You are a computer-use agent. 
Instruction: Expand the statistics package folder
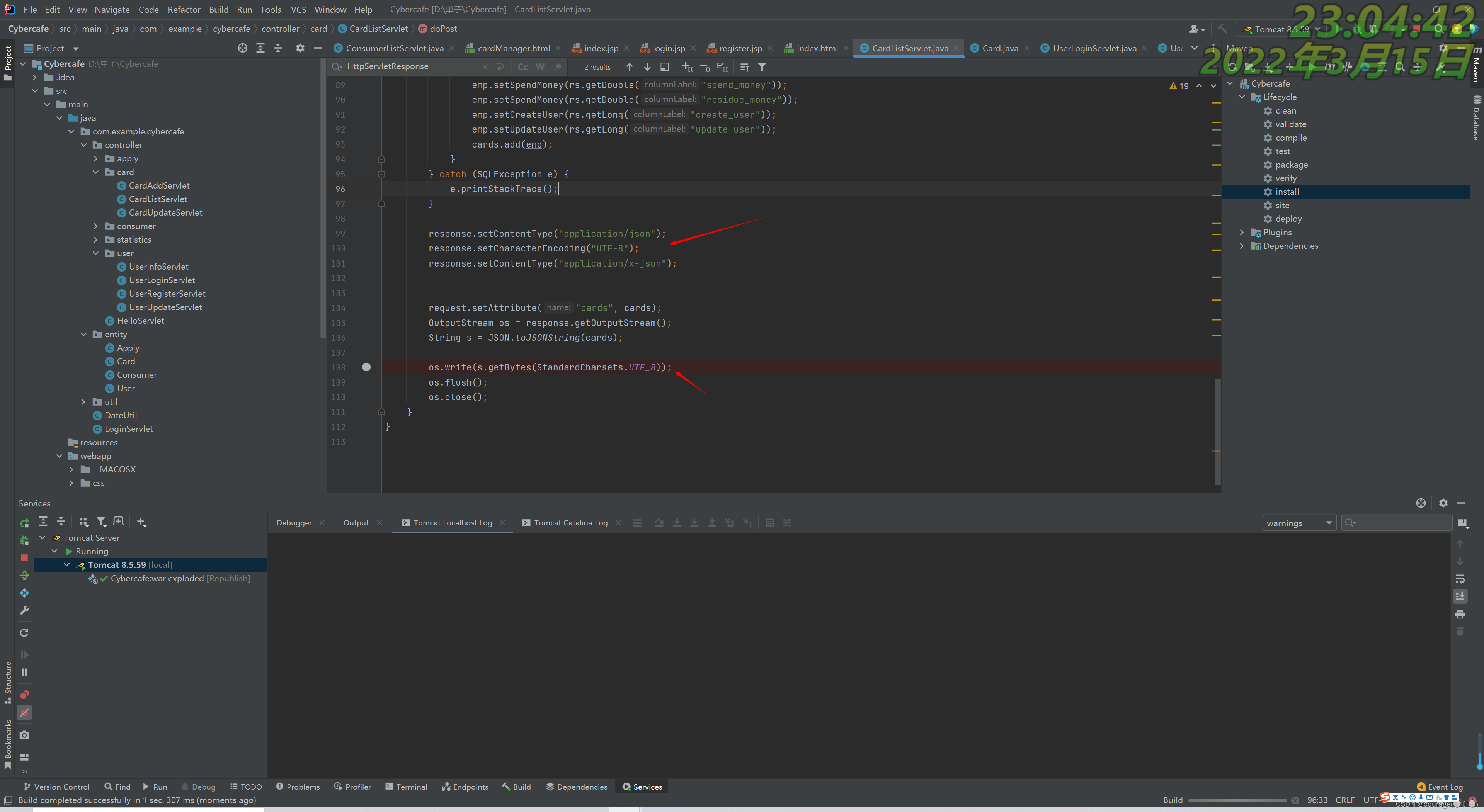tap(96, 240)
